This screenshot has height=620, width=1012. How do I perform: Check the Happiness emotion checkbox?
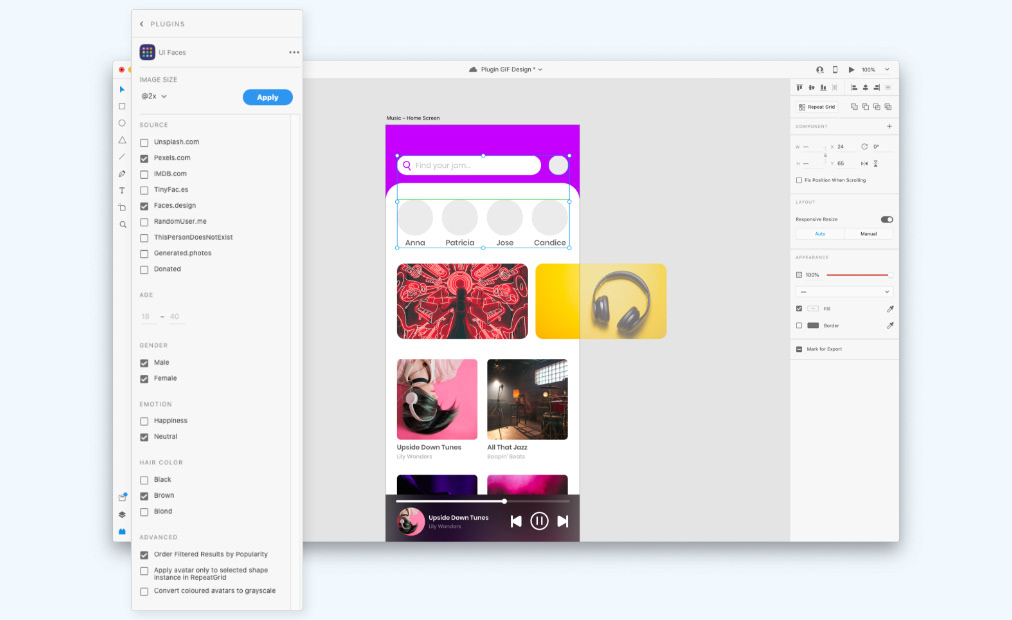coord(144,421)
